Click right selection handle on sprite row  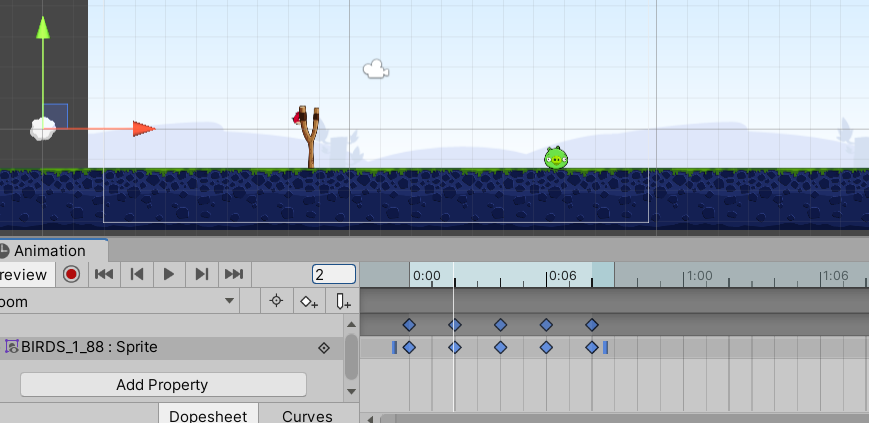pyautogui.click(x=606, y=348)
